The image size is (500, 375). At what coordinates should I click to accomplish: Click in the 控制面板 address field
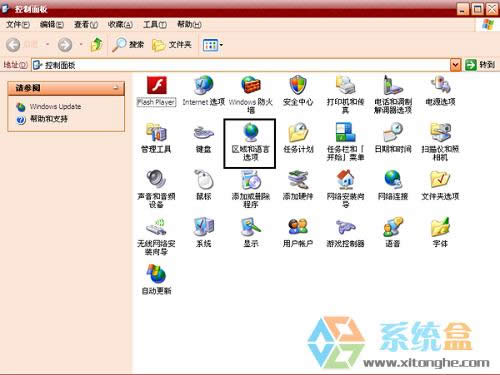tap(241, 65)
